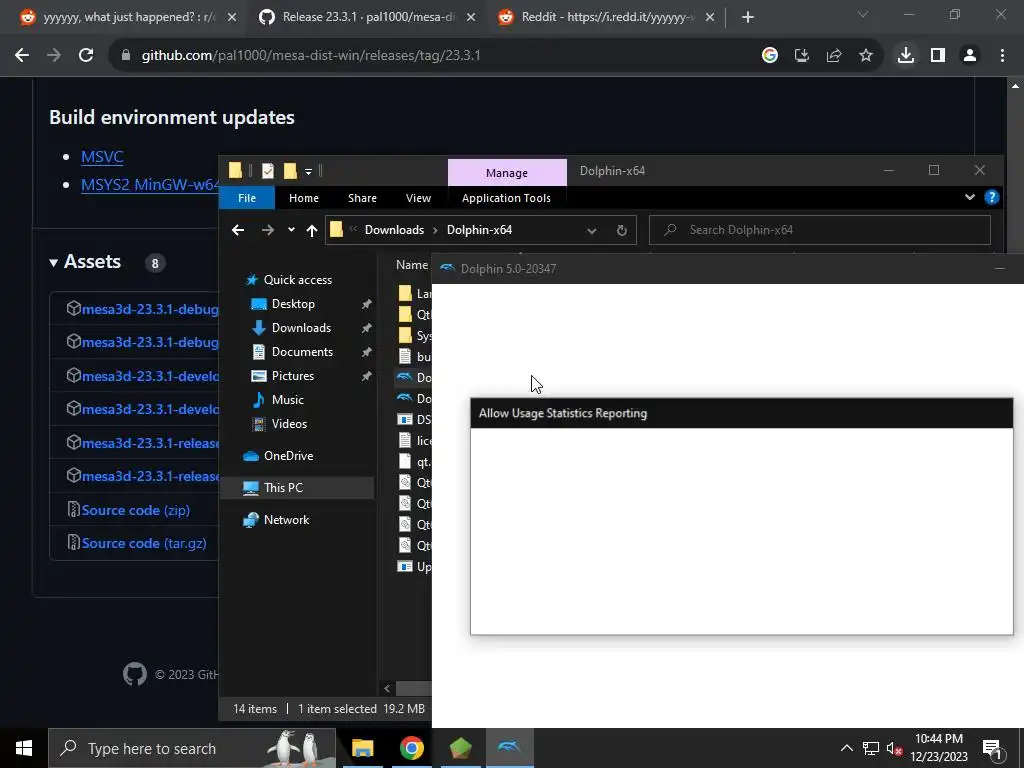Open File Explorer from taskbar
Screen dimensions: 1024x768
click(x=362, y=748)
